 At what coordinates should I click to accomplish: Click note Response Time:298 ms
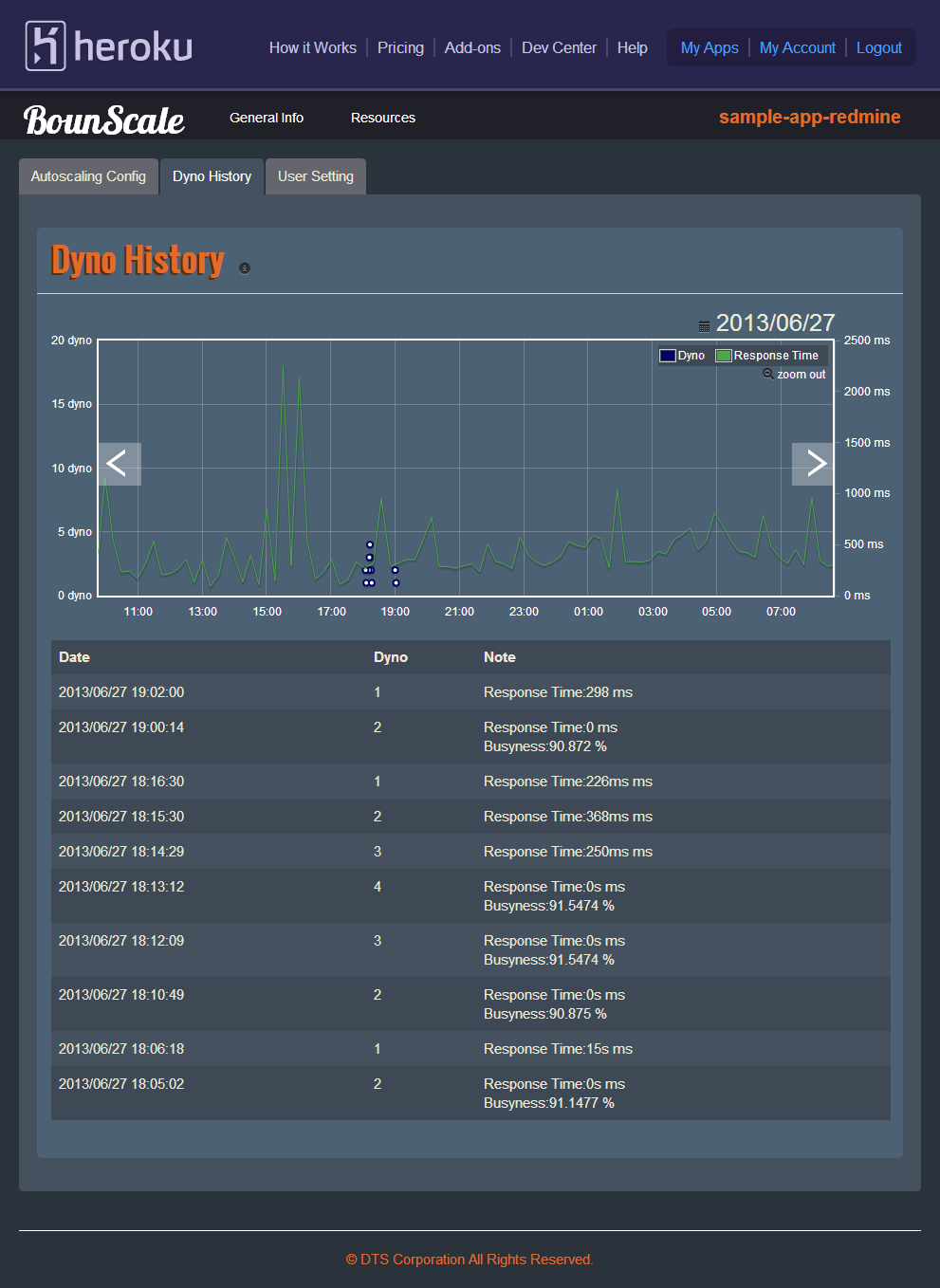558,692
